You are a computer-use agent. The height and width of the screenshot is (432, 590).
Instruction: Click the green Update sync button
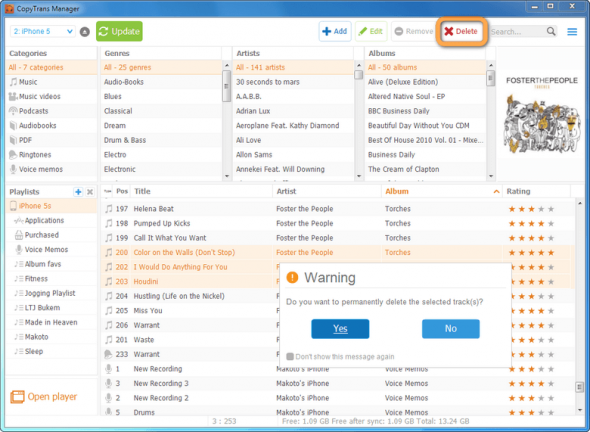pyautogui.click(x=119, y=31)
